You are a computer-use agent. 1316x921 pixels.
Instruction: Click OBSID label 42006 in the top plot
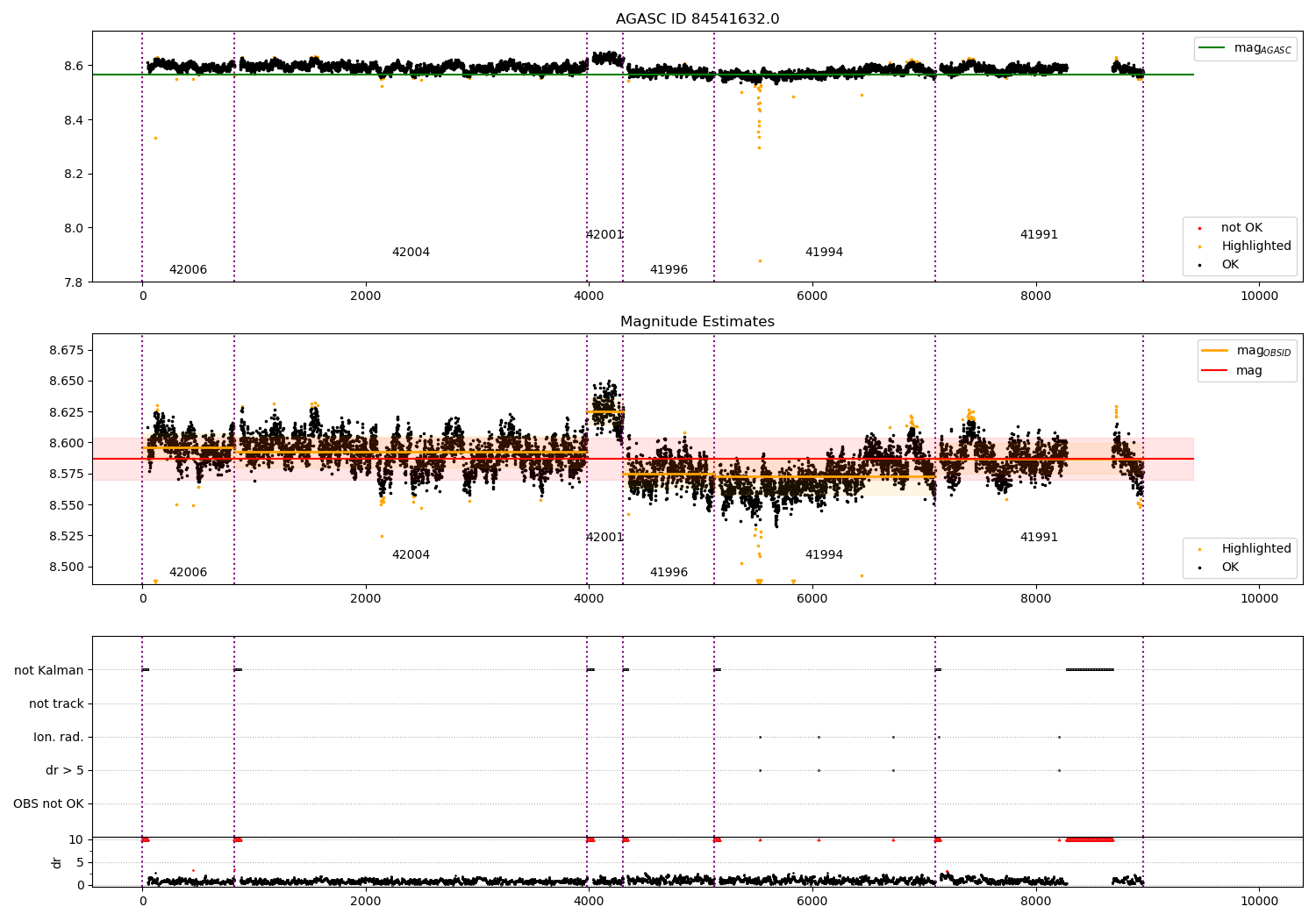188,270
